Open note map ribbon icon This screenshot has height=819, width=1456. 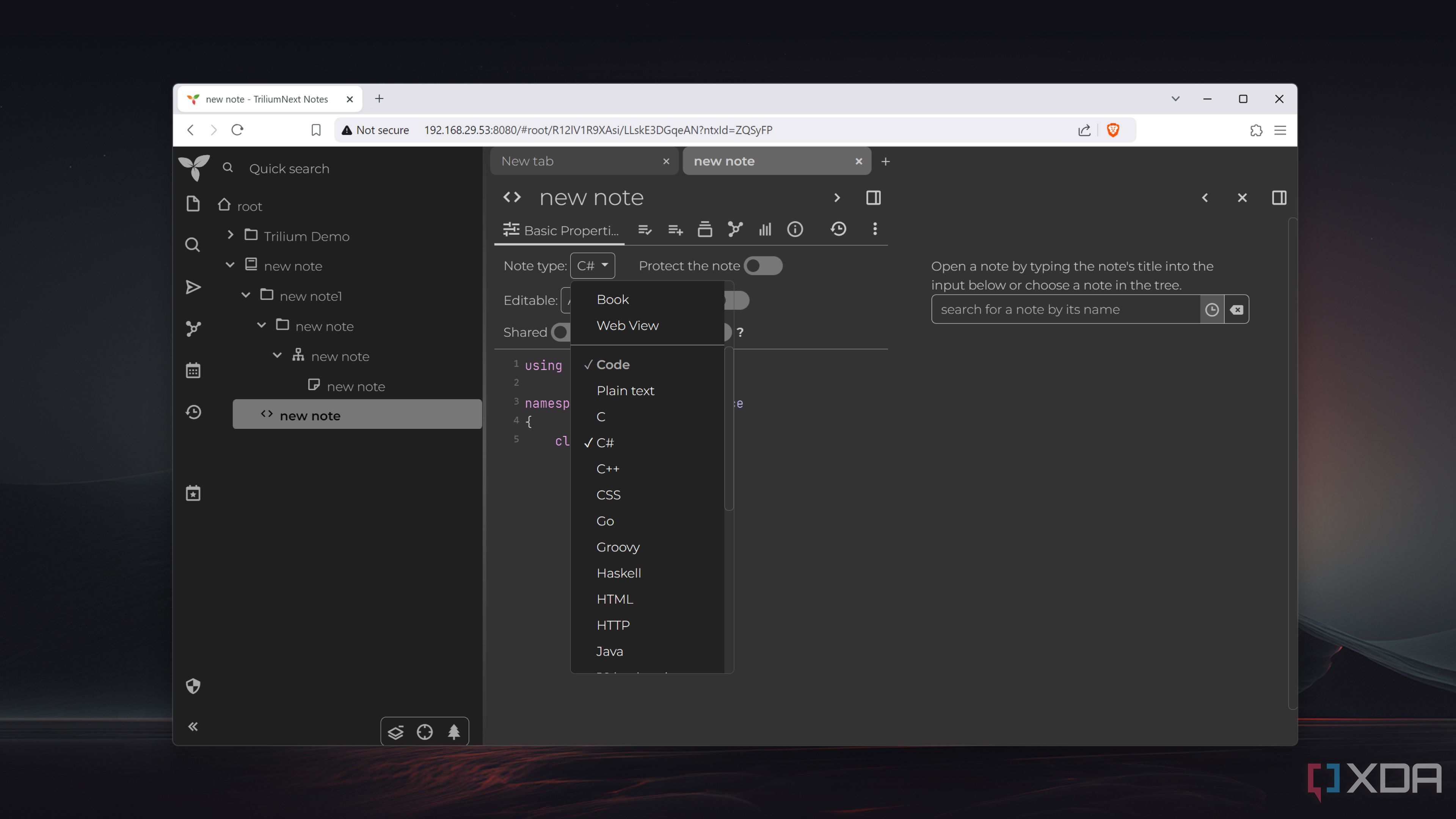click(x=735, y=229)
